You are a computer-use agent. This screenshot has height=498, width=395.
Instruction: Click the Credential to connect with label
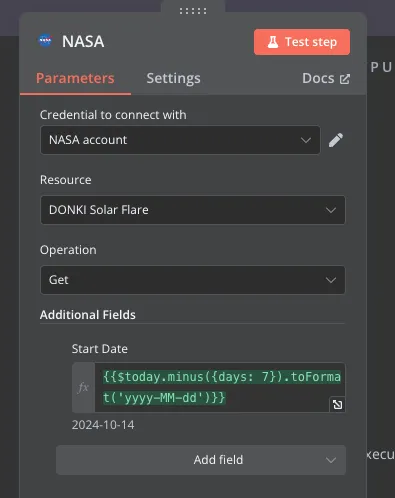[113, 115]
